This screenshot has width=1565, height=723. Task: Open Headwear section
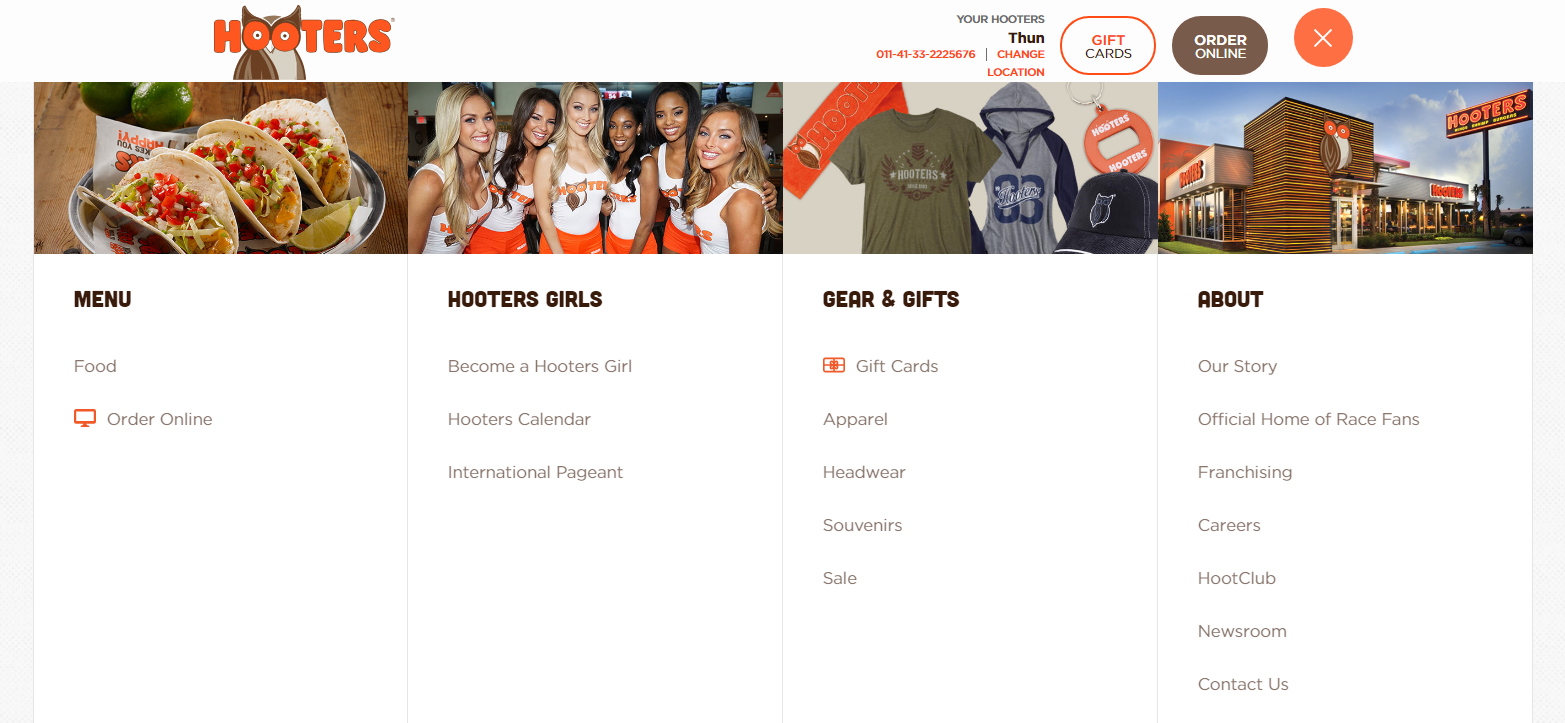tap(864, 472)
